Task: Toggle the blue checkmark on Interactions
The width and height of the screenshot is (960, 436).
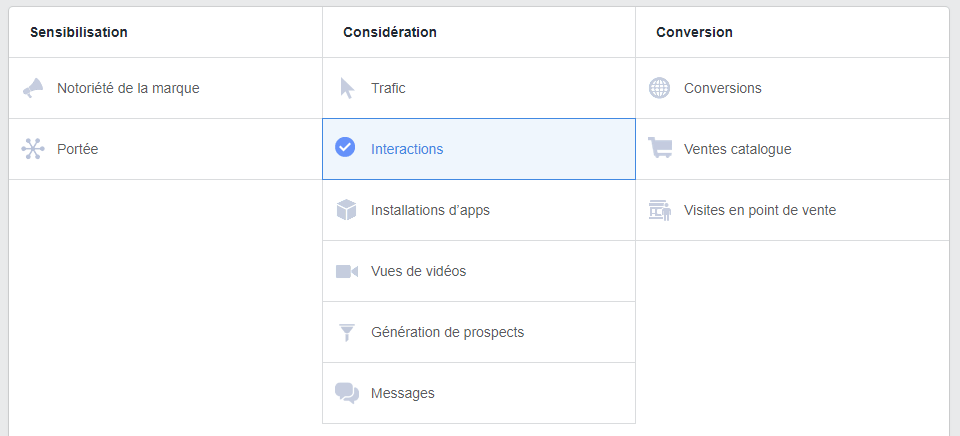Action: (345, 147)
